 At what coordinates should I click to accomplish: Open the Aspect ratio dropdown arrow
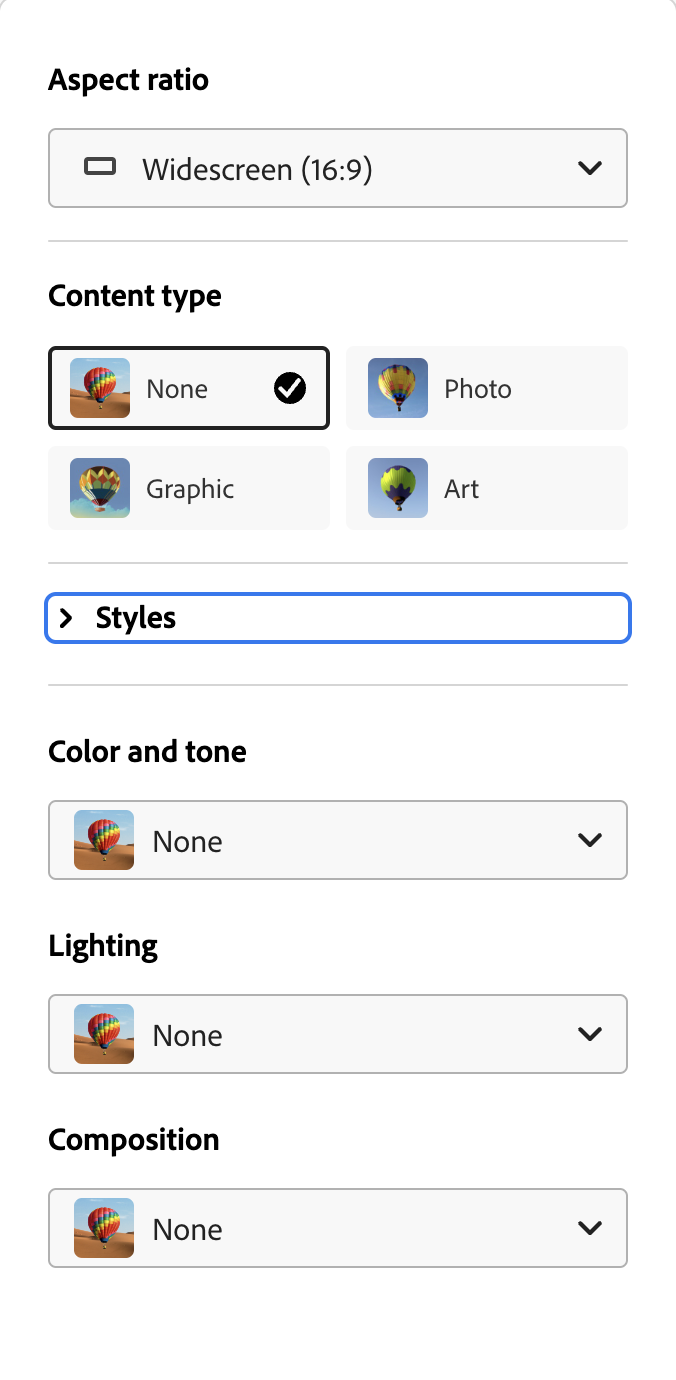coord(590,168)
